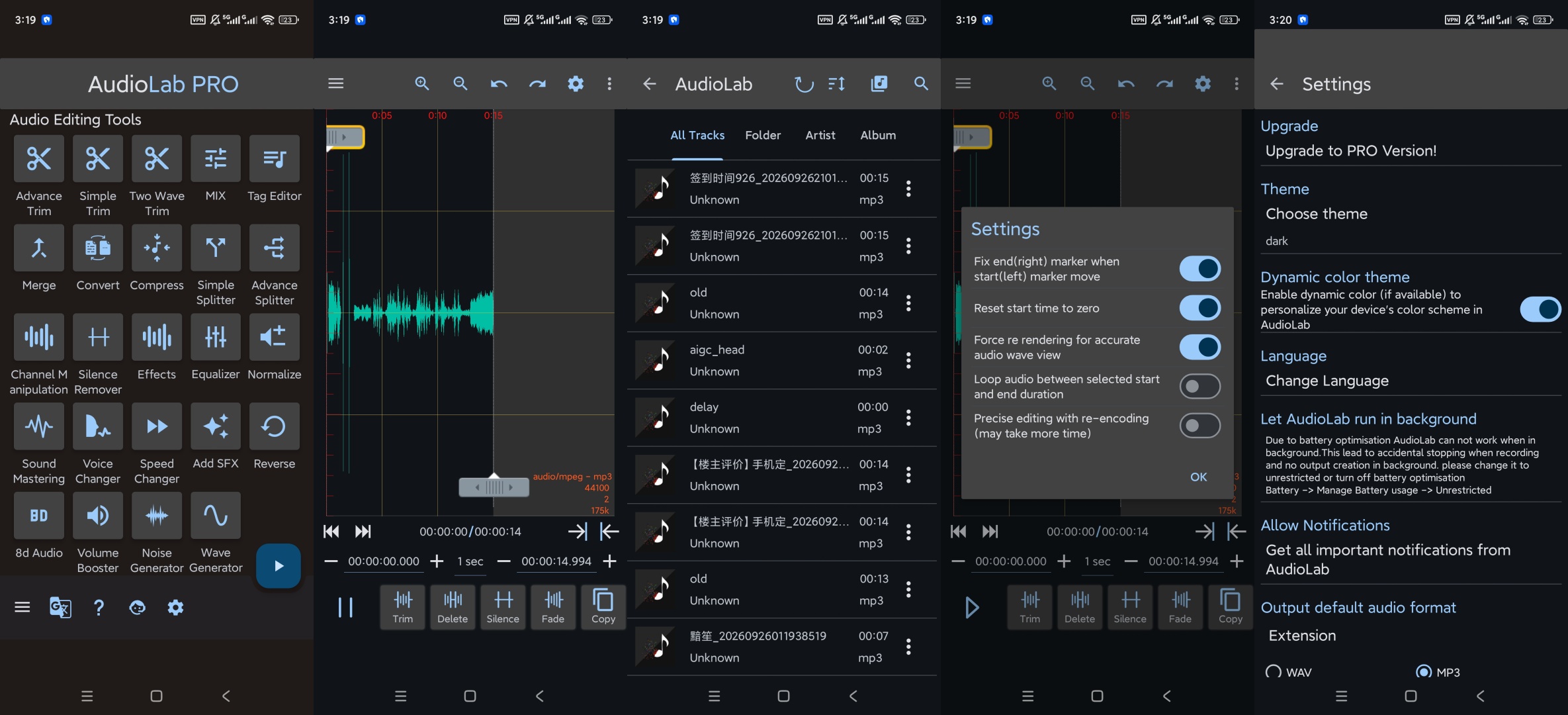Open editor overflow menu beside playing waveform

click(x=609, y=83)
